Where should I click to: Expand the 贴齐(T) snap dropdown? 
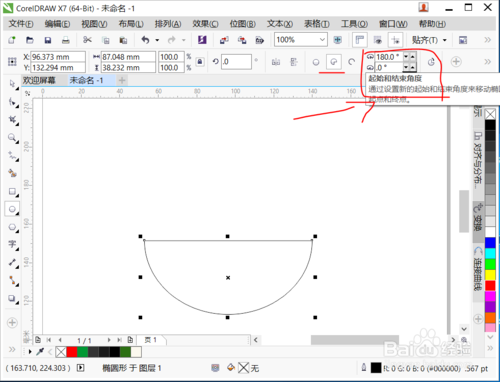click(445, 40)
